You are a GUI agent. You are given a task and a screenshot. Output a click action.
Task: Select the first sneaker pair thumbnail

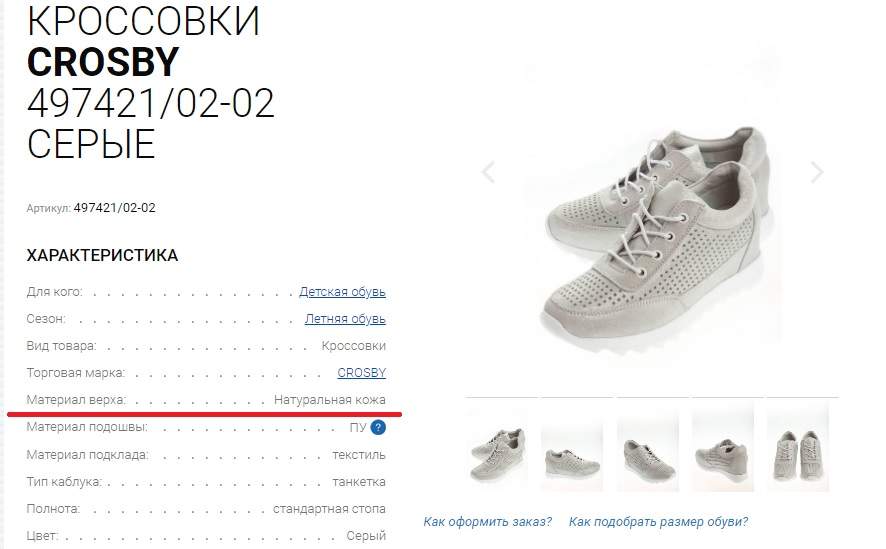point(497,447)
